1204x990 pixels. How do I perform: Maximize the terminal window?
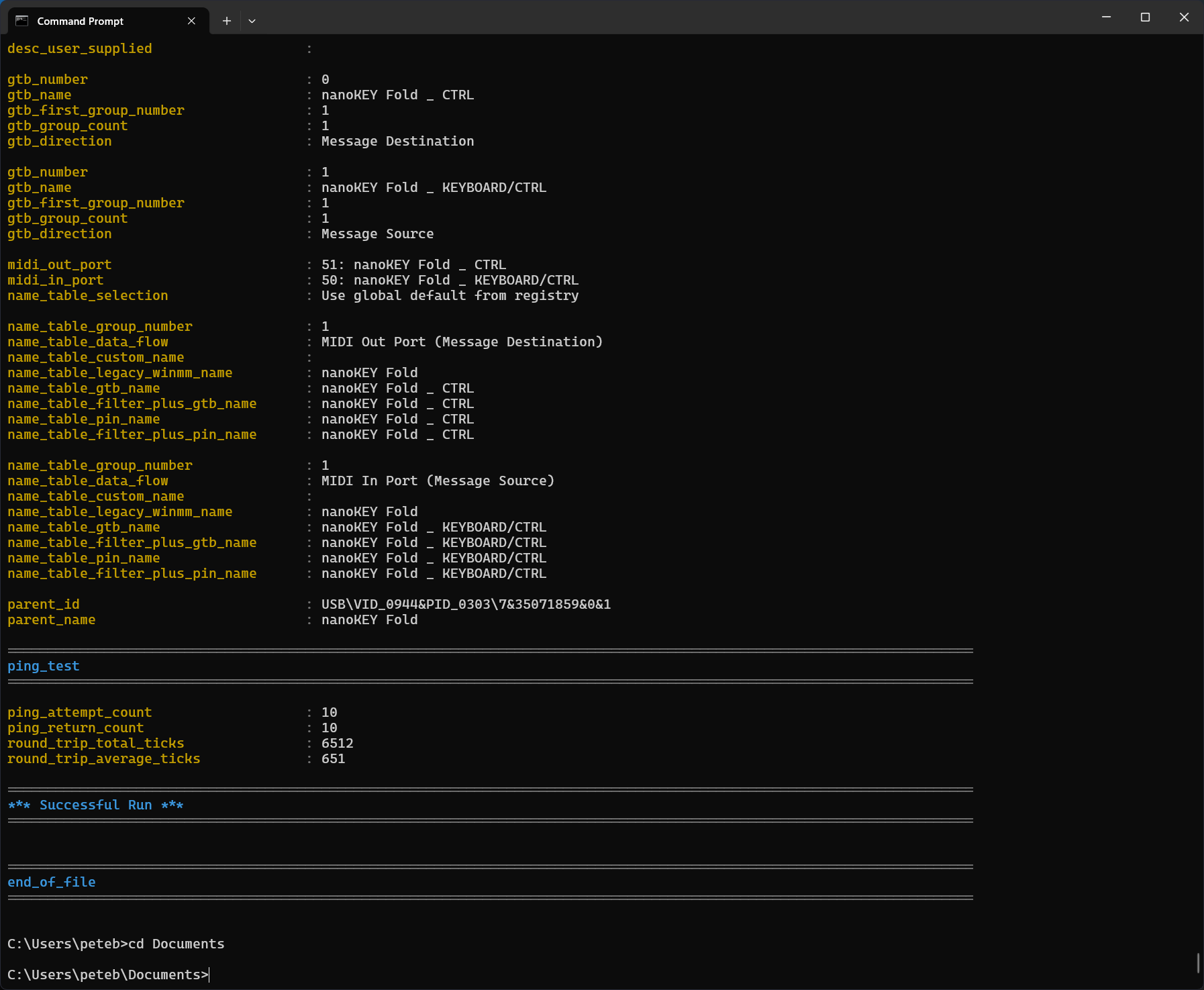coord(1145,17)
